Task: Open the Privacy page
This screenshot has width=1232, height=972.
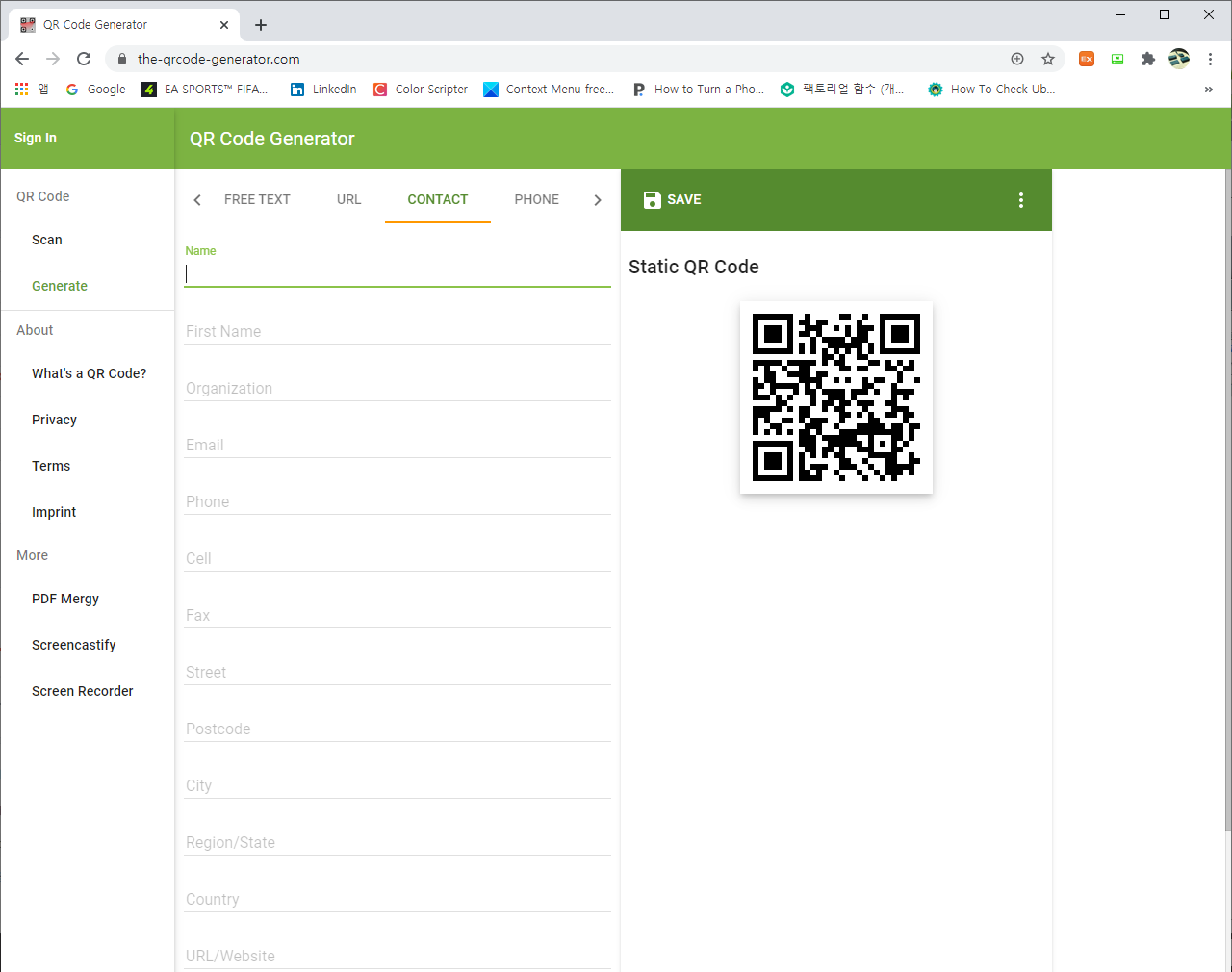Action: pos(54,420)
